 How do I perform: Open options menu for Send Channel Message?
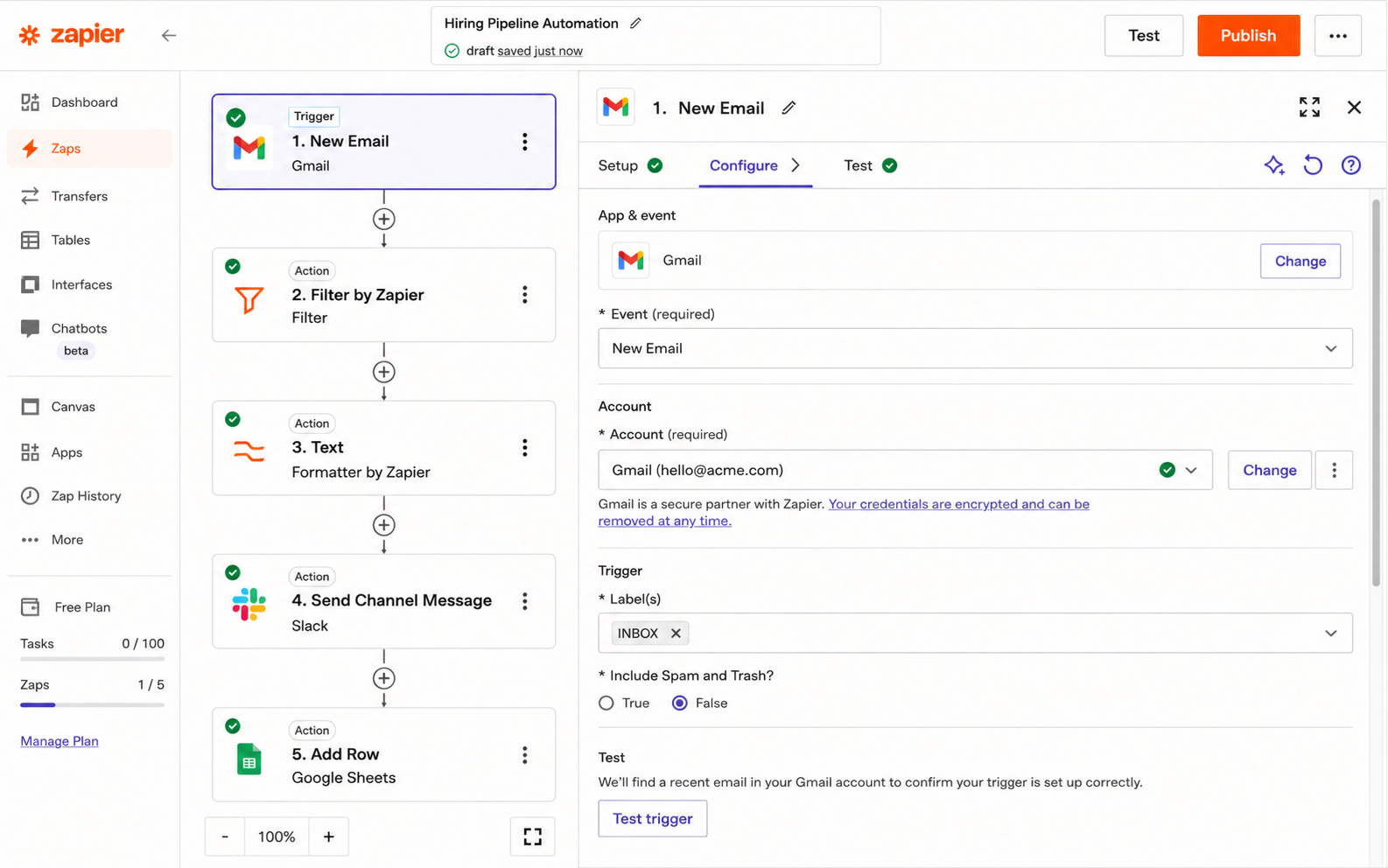[524, 601]
